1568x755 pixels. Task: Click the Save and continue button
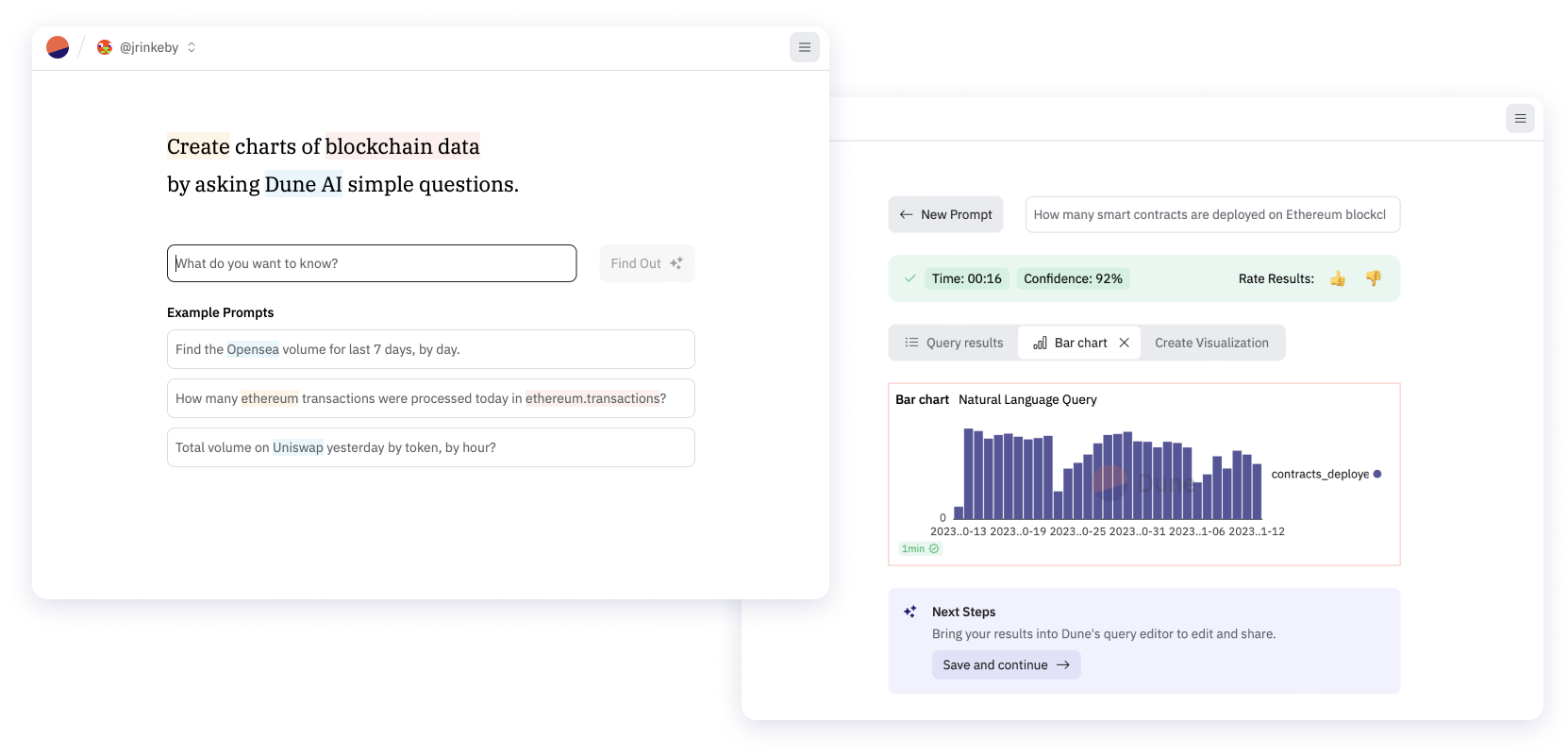coord(1007,664)
